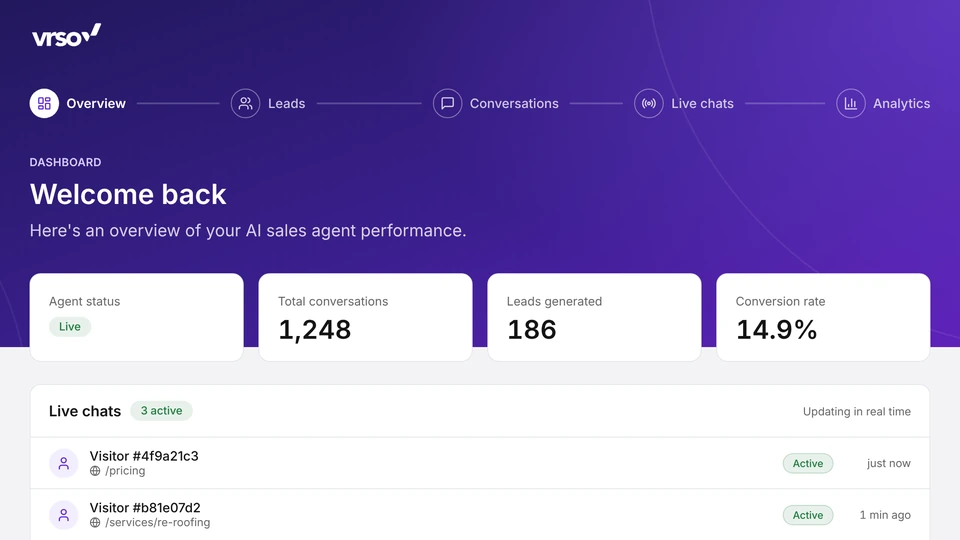Screen dimensions: 960x540
Task: Click avatar icon of Visitor #b81e07d2
Action: tap(64, 515)
